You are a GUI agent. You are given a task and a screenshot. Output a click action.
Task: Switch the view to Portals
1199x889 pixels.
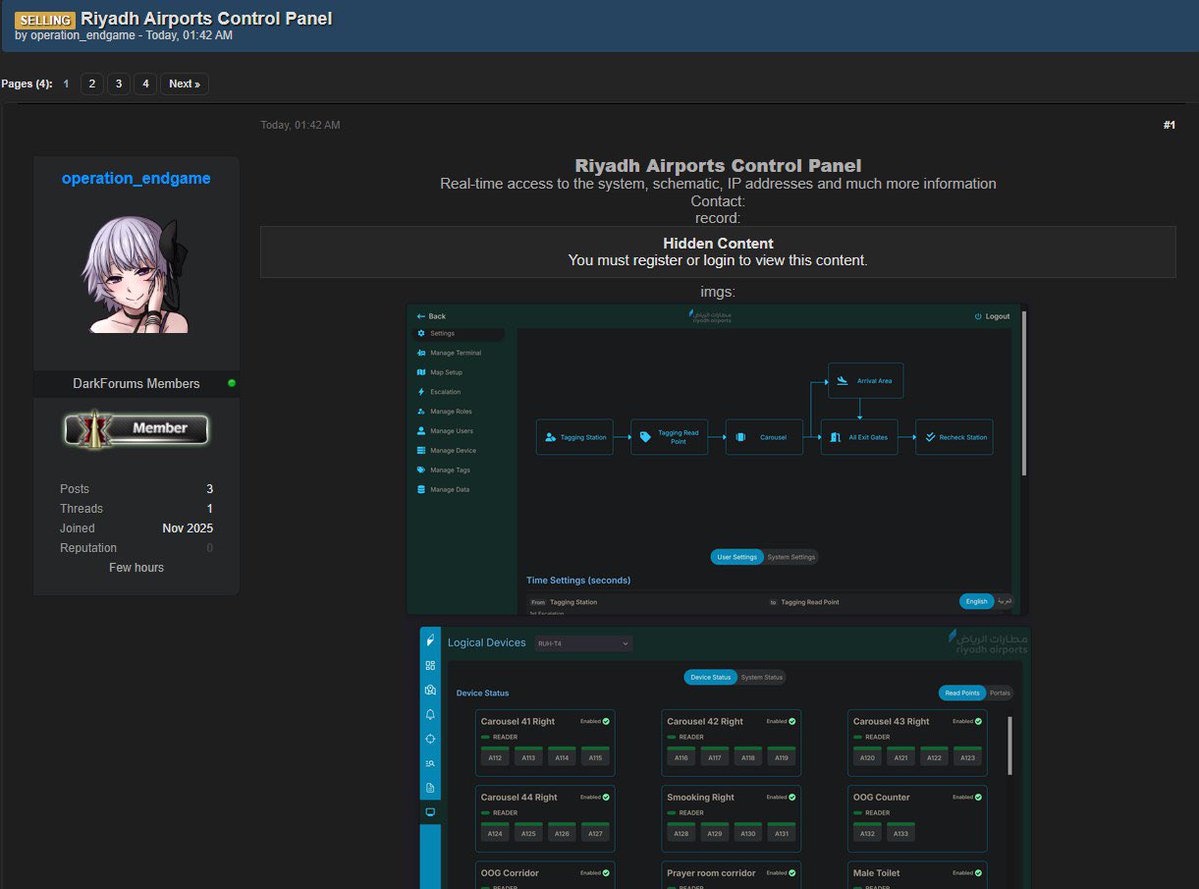pos(999,693)
